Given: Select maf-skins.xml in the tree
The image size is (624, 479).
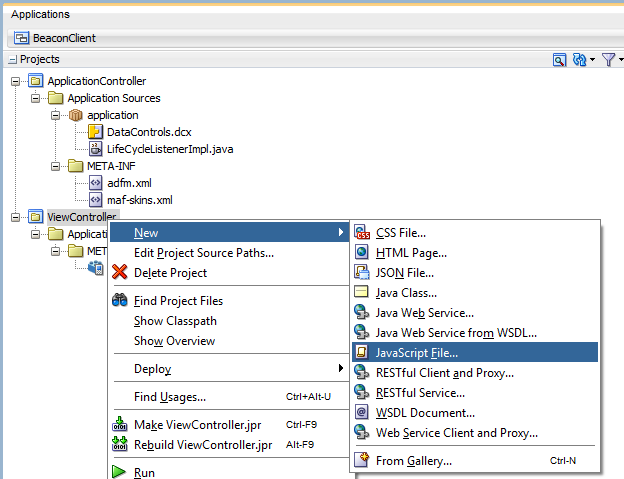Looking at the screenshot, I should point(140,200).
